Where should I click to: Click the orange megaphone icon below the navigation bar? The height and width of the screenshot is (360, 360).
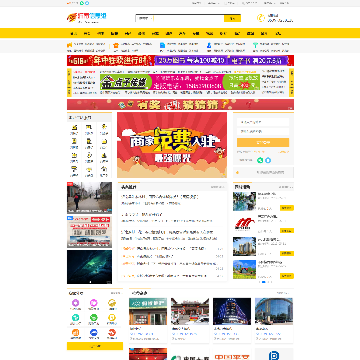click(70, 45)
